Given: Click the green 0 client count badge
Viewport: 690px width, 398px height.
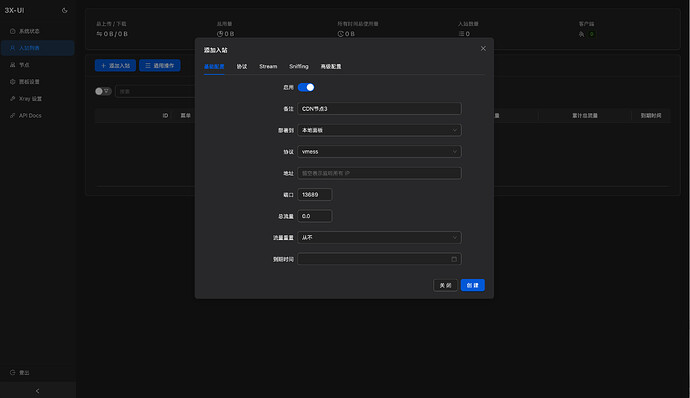Looking at the screenshot, I should (x=591, y=34).
